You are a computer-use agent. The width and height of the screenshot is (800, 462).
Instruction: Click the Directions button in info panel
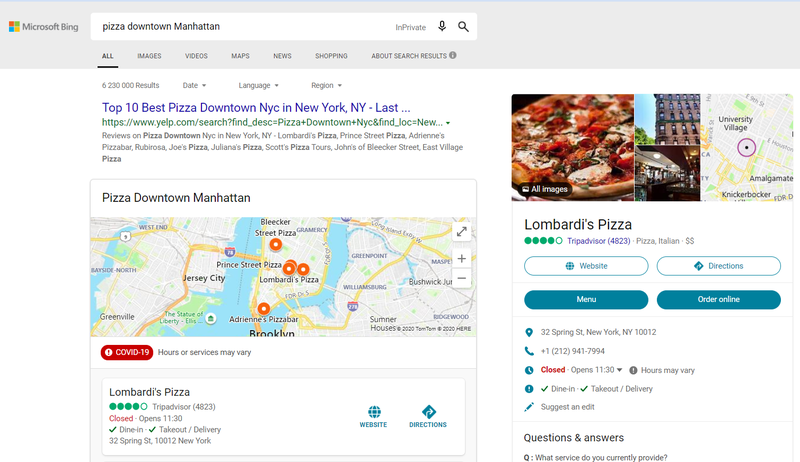pos(718,266)
